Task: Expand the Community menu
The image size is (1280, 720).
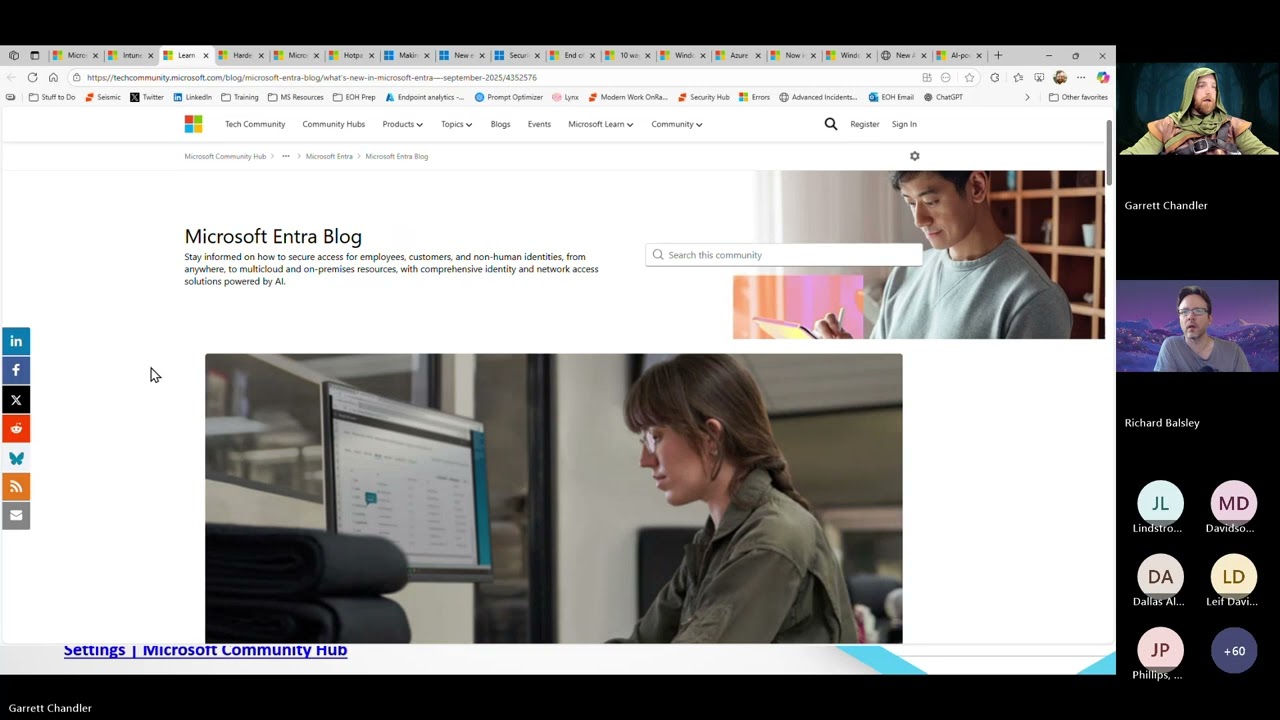Action: [676, 124]
